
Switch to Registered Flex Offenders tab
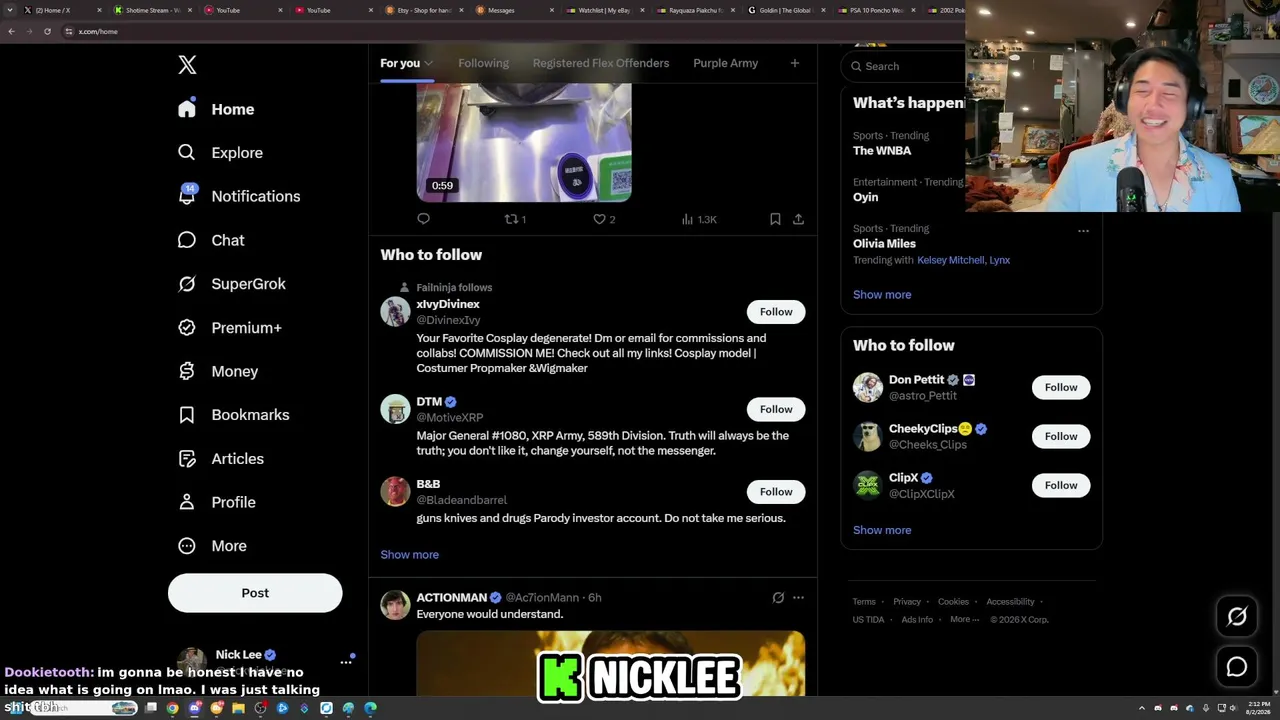(x=601, y=63)
